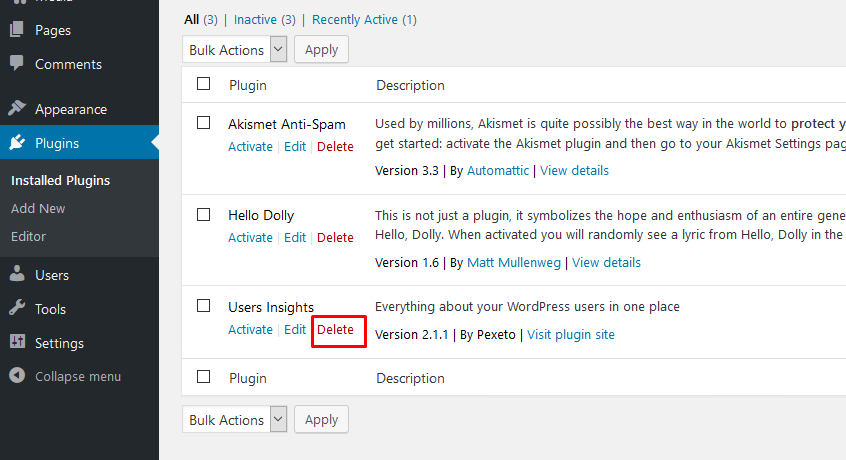
Task: Click the Tools wrench icon
Action: 17,308
